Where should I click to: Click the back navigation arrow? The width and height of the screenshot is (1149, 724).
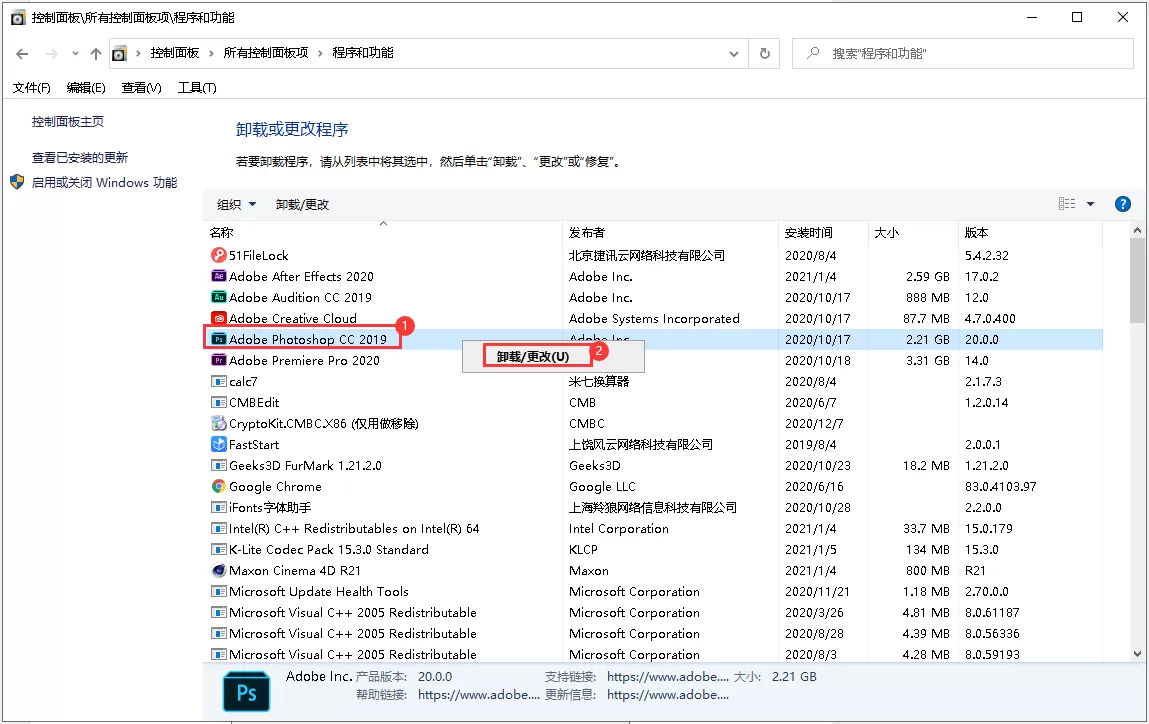[21, 53]
